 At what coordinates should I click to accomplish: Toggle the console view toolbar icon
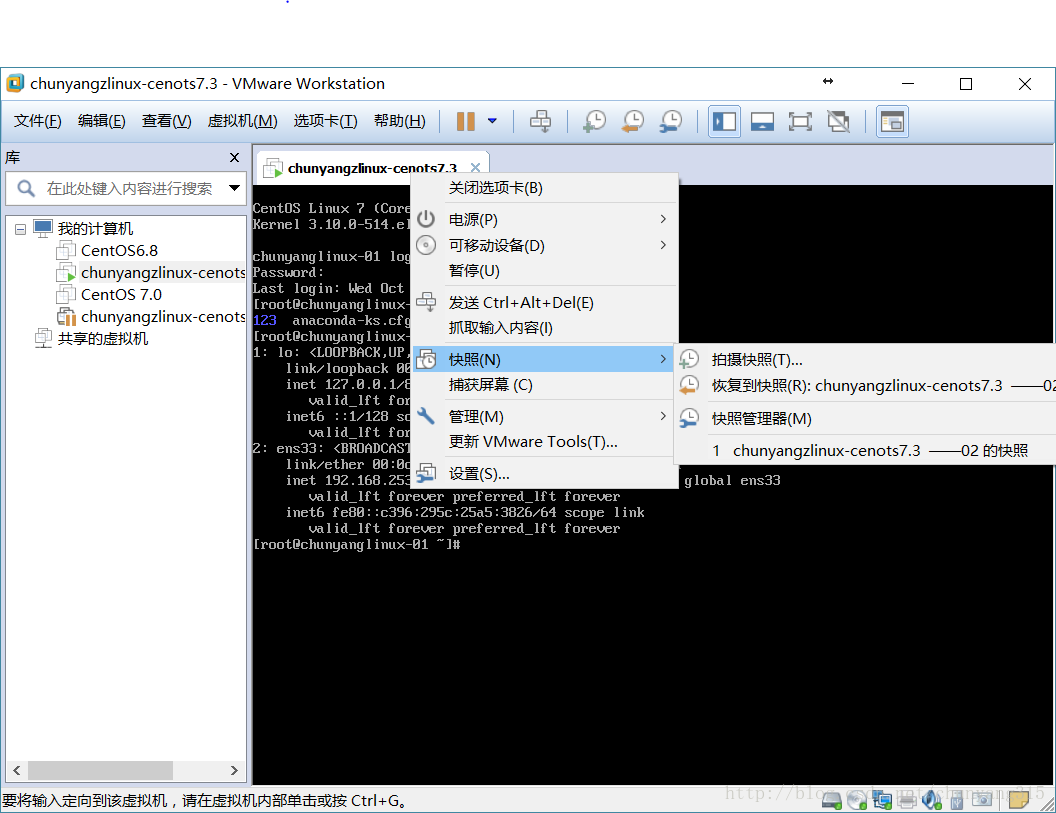pyautogui.click(x=892, y=122)
